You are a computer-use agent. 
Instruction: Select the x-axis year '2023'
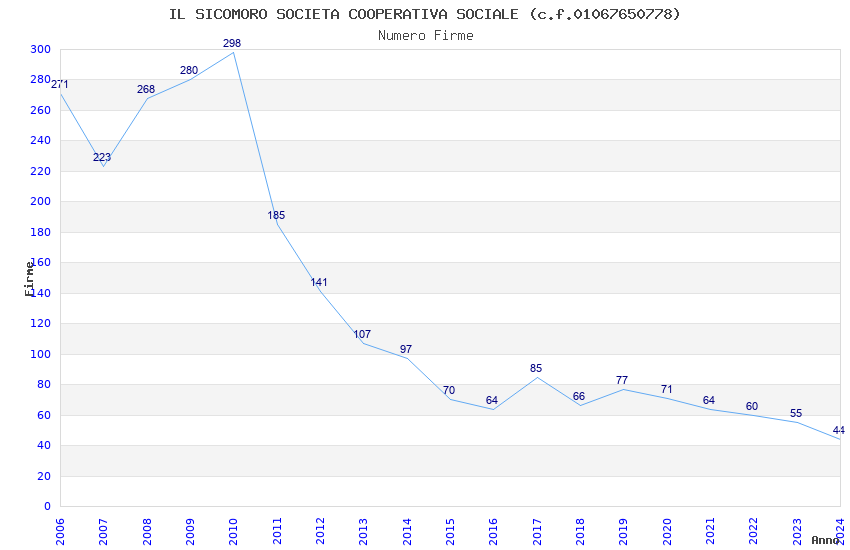tap(797, 532)
